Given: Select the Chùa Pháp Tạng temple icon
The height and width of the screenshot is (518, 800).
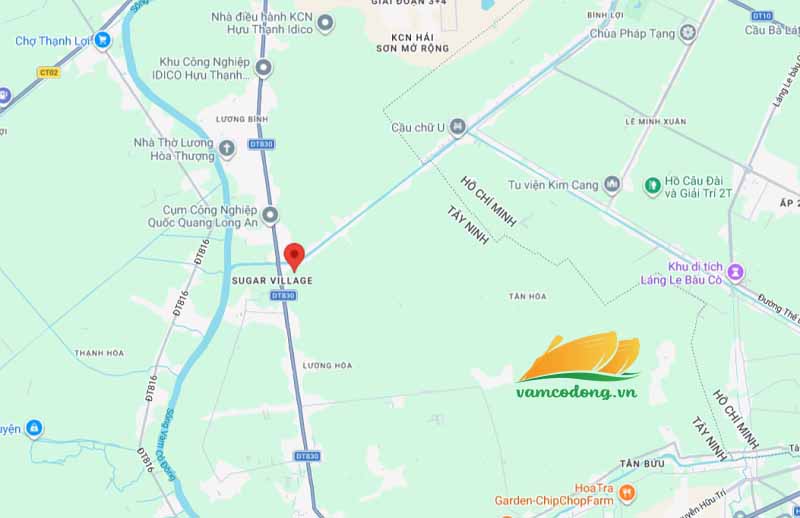Looking at the screenshot, I should point(688,32).
